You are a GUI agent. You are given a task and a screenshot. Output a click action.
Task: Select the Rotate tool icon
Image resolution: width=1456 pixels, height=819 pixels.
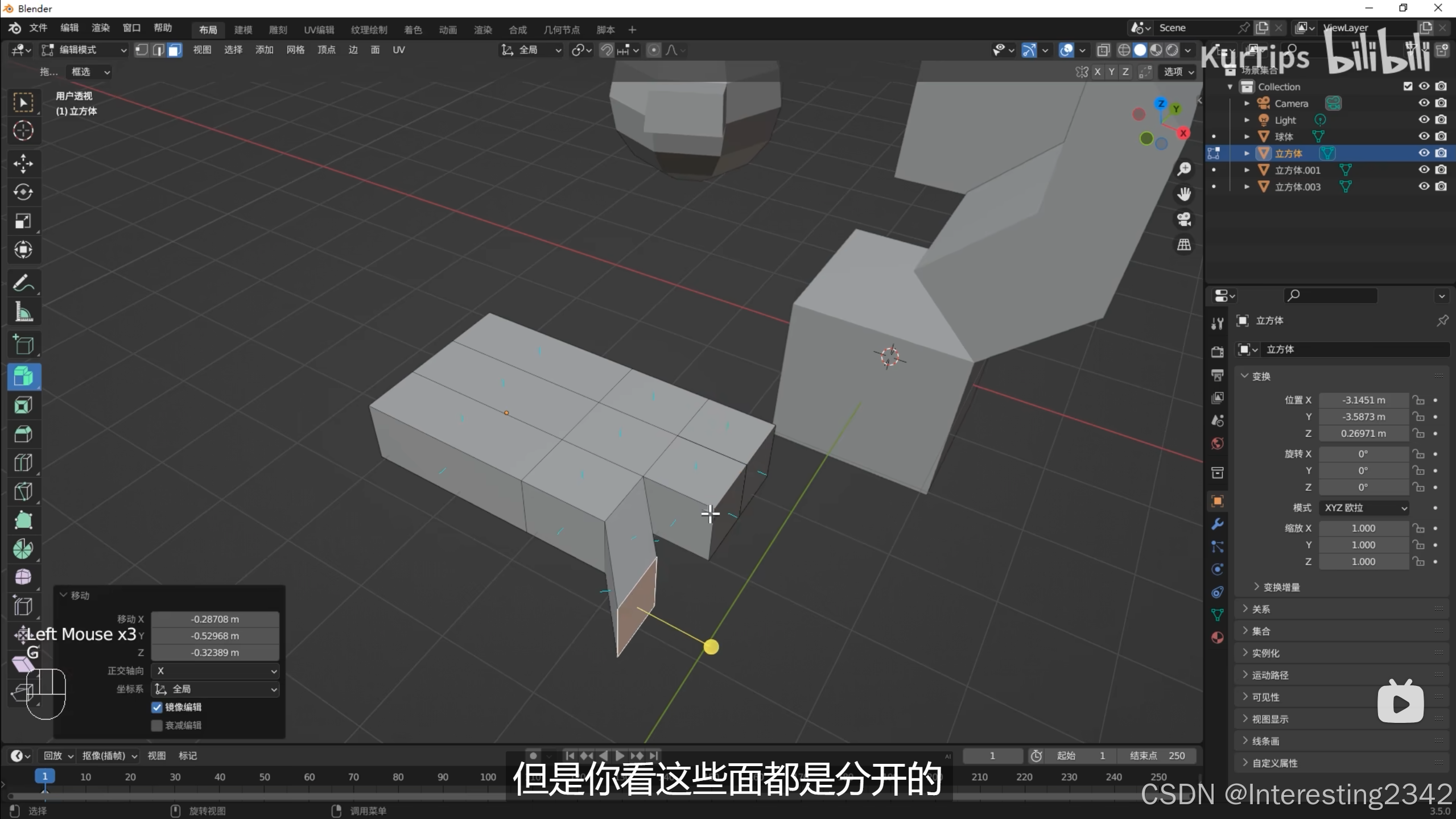tap(23, 192)
